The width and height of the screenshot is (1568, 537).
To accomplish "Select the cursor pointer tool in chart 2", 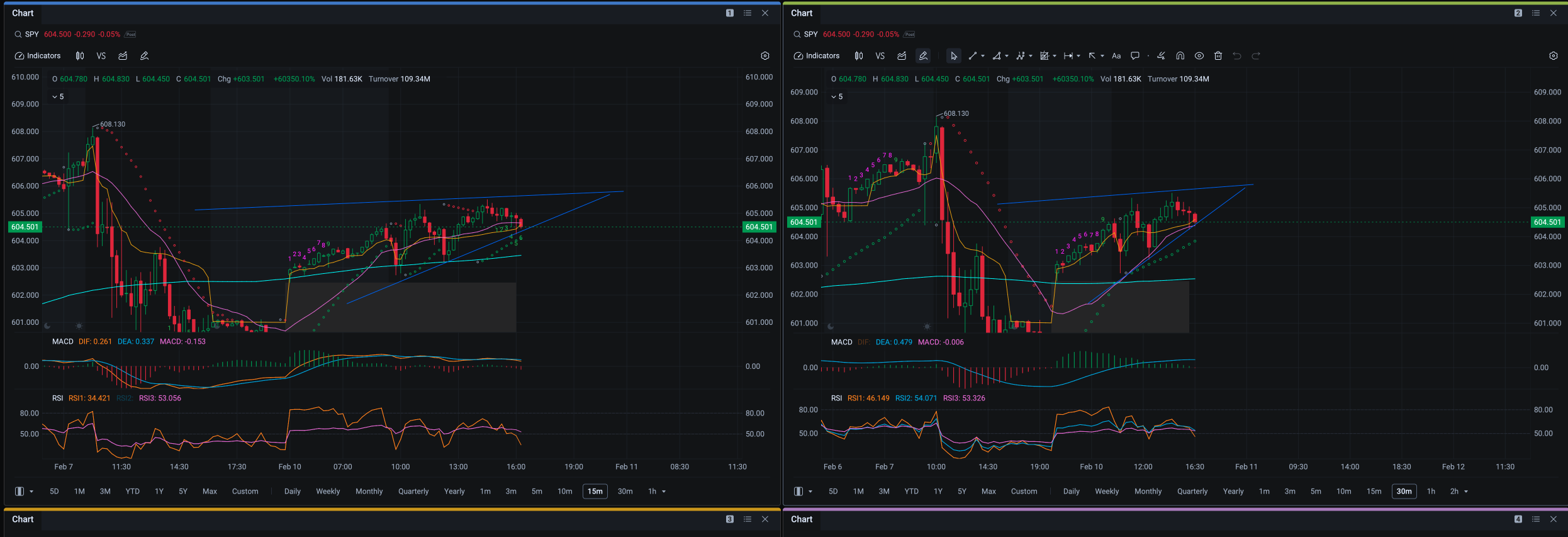I will click(x=954, y=56).
